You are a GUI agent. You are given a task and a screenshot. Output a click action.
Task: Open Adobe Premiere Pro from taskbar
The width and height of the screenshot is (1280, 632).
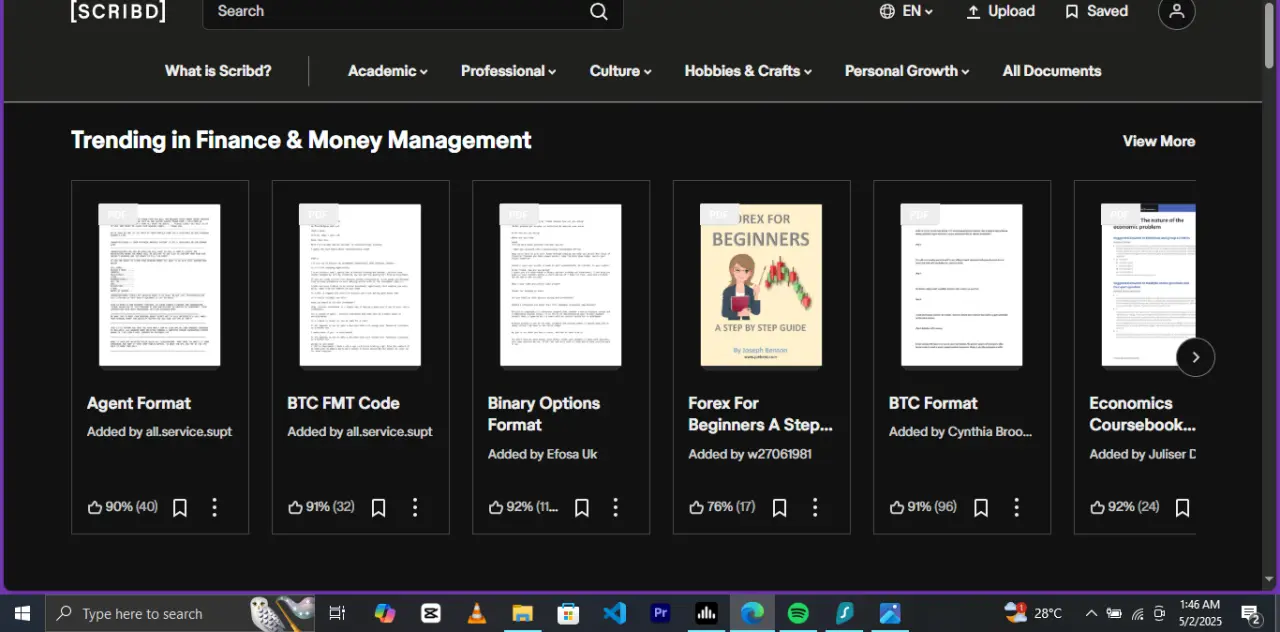(x=660, y=613)
